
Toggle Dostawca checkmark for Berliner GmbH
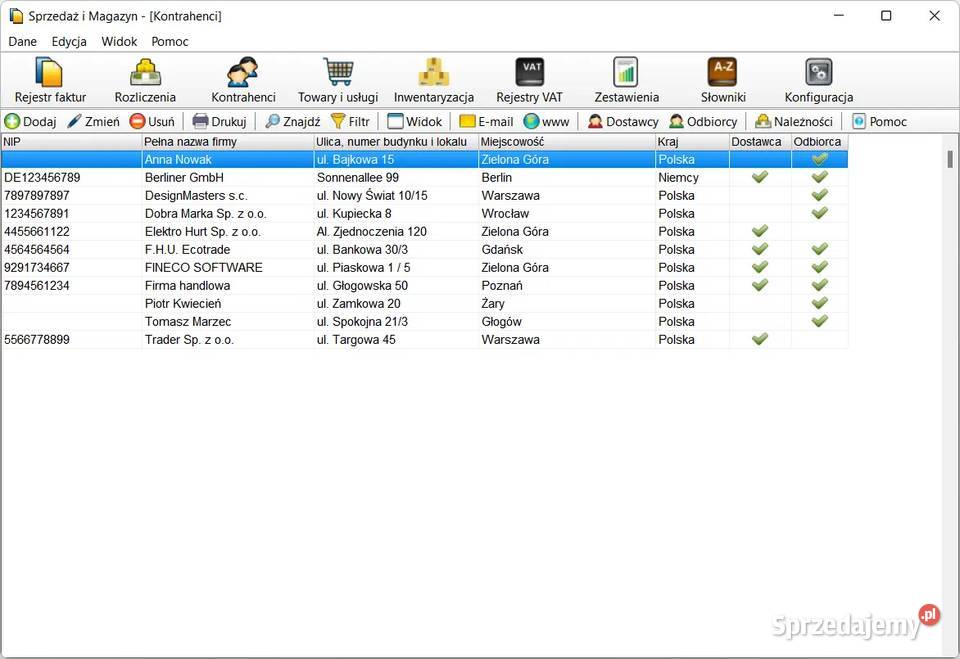pyautogui.click(x=760, y=178)
